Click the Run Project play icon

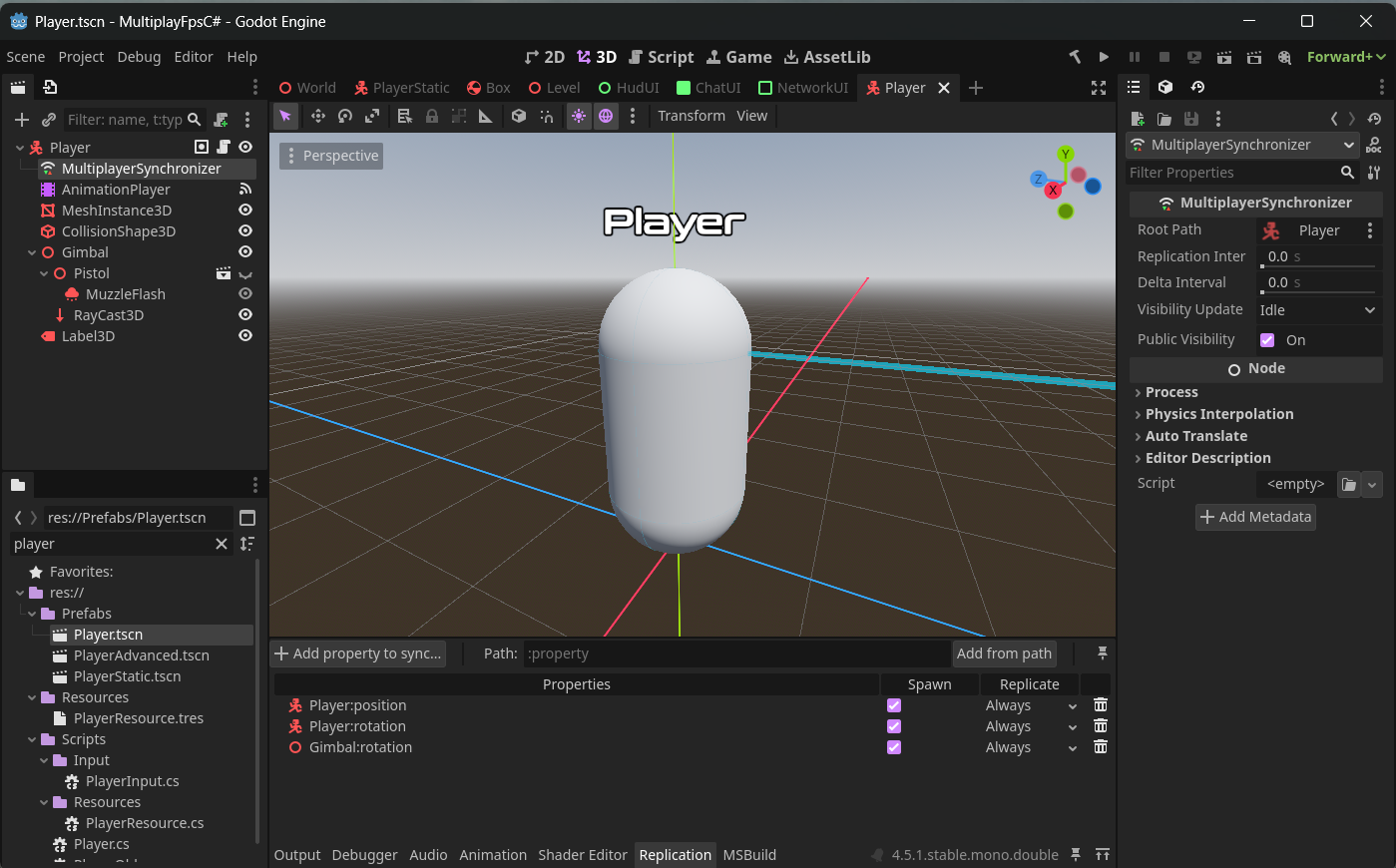coord(1104,57)
